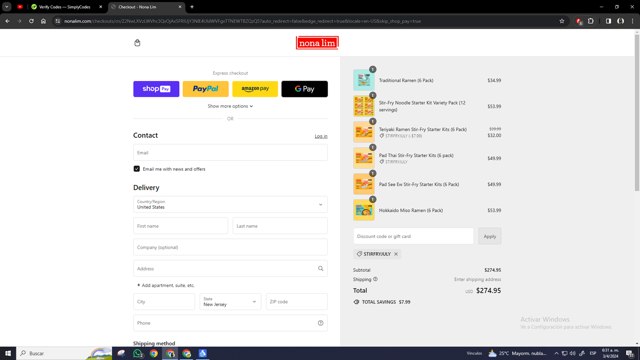Close the Verify Codes tab
This screenshot has width=640, height=360.
click(101, 7)
